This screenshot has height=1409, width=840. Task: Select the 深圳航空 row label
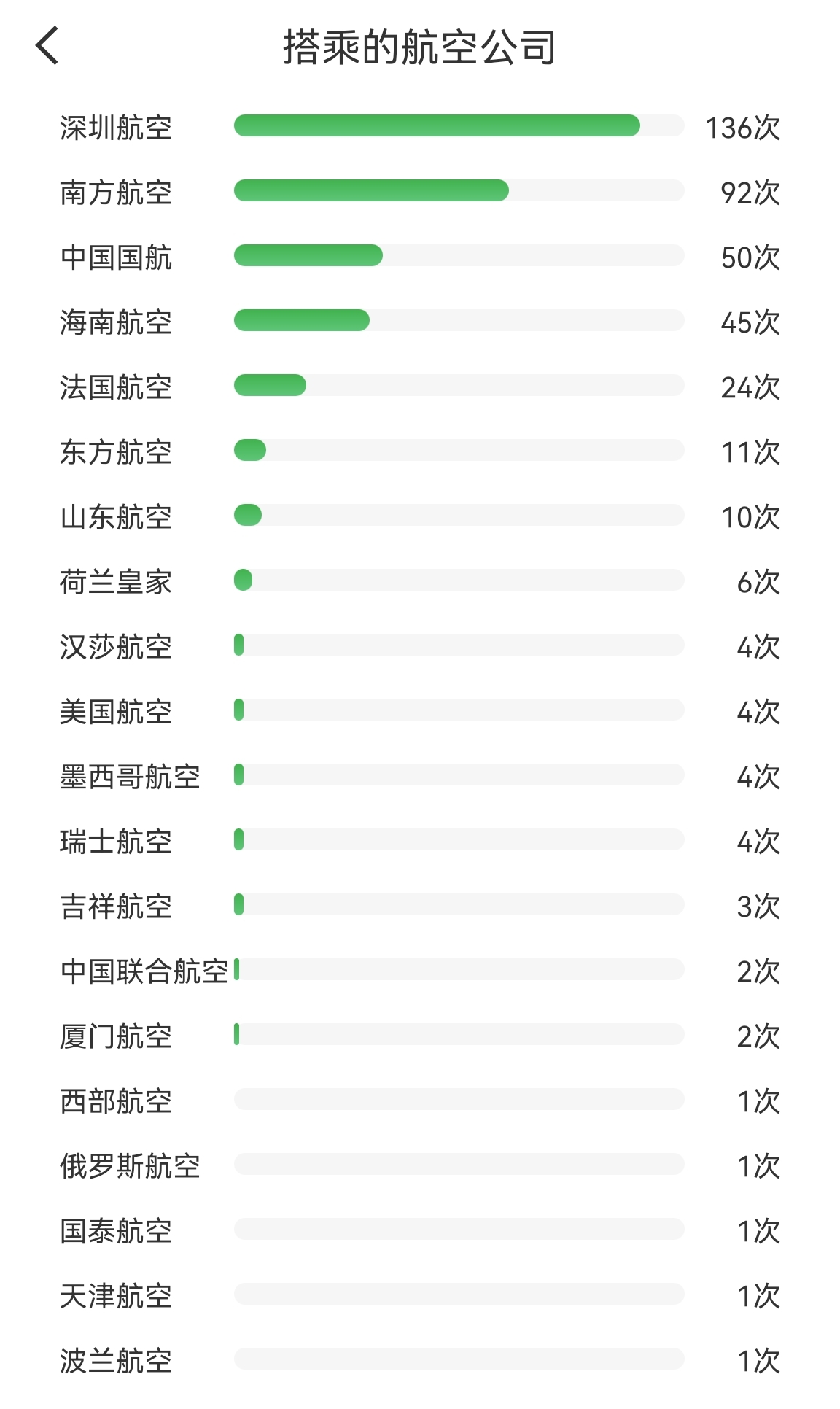pos(116,128)
